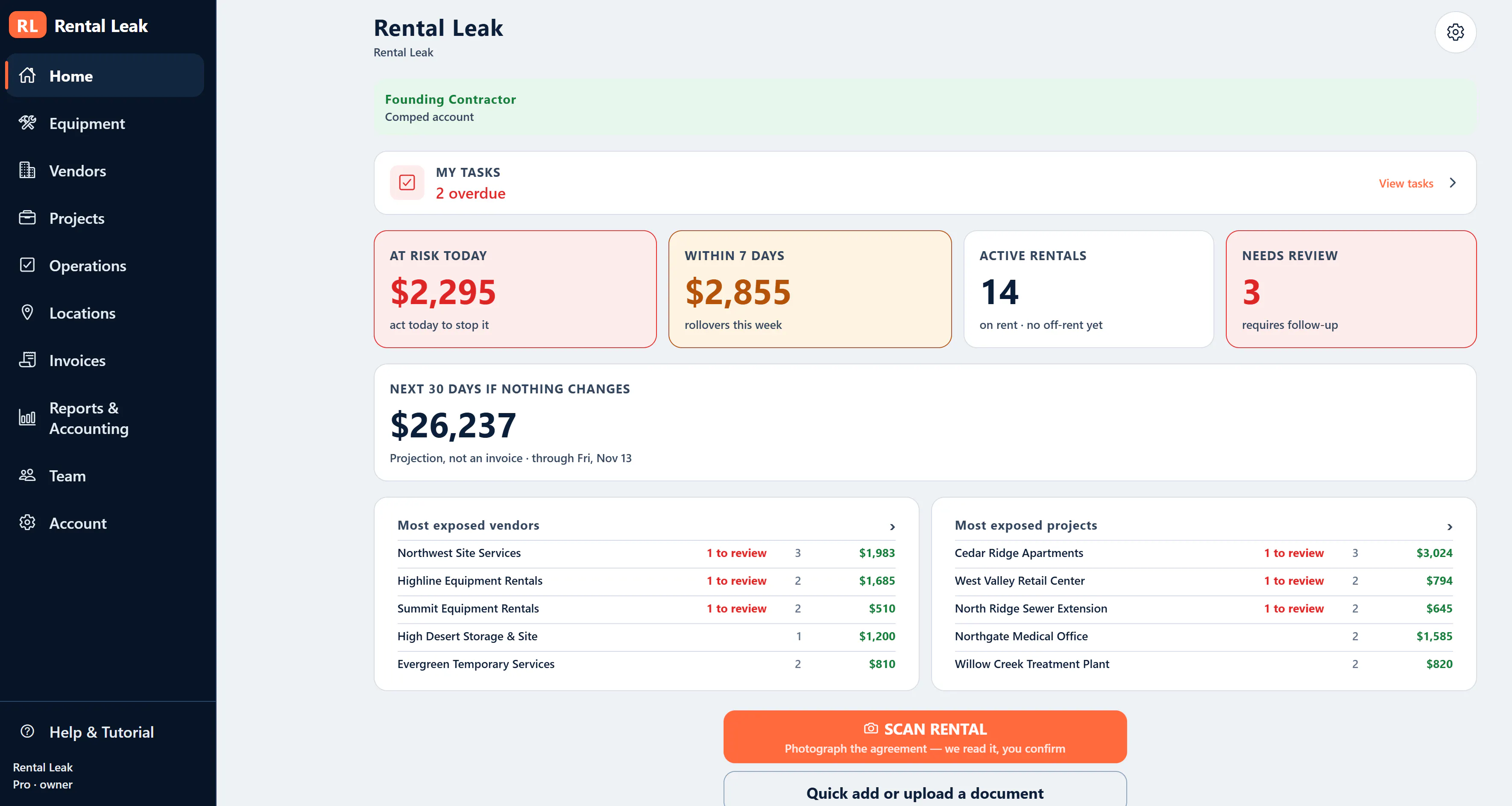The image size is (1512, 806).
Task: Open Invoices from the sidebar
Action: tap(105, 361)
